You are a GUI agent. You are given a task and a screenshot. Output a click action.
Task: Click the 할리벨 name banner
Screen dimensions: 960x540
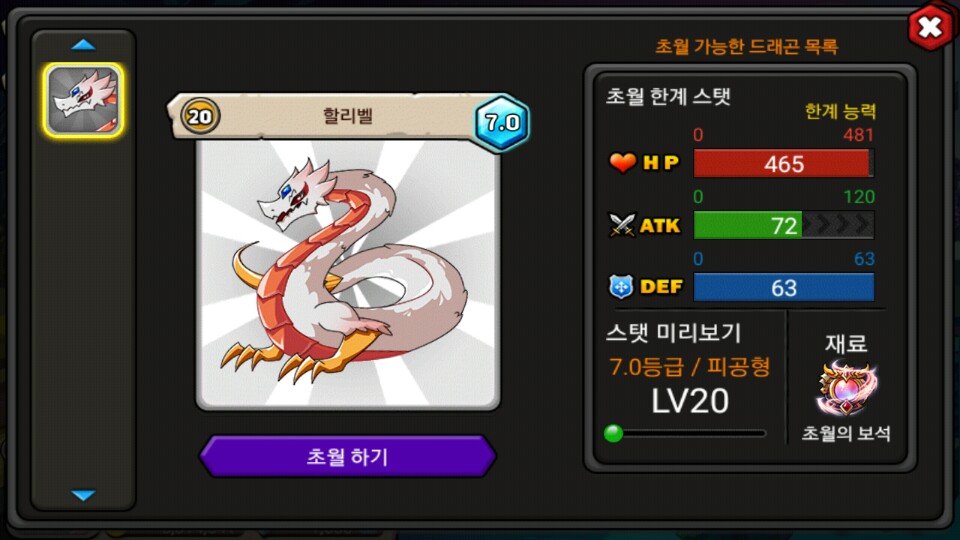(x=347, y=116)
